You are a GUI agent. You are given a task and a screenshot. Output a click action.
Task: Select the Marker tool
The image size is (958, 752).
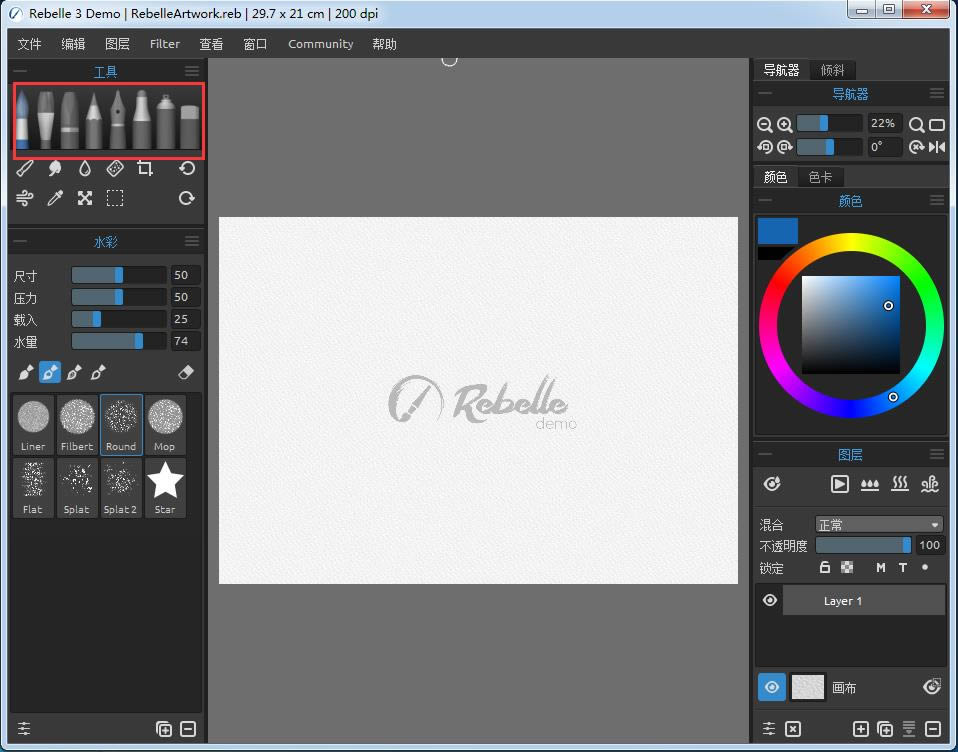tap(141, 119)
